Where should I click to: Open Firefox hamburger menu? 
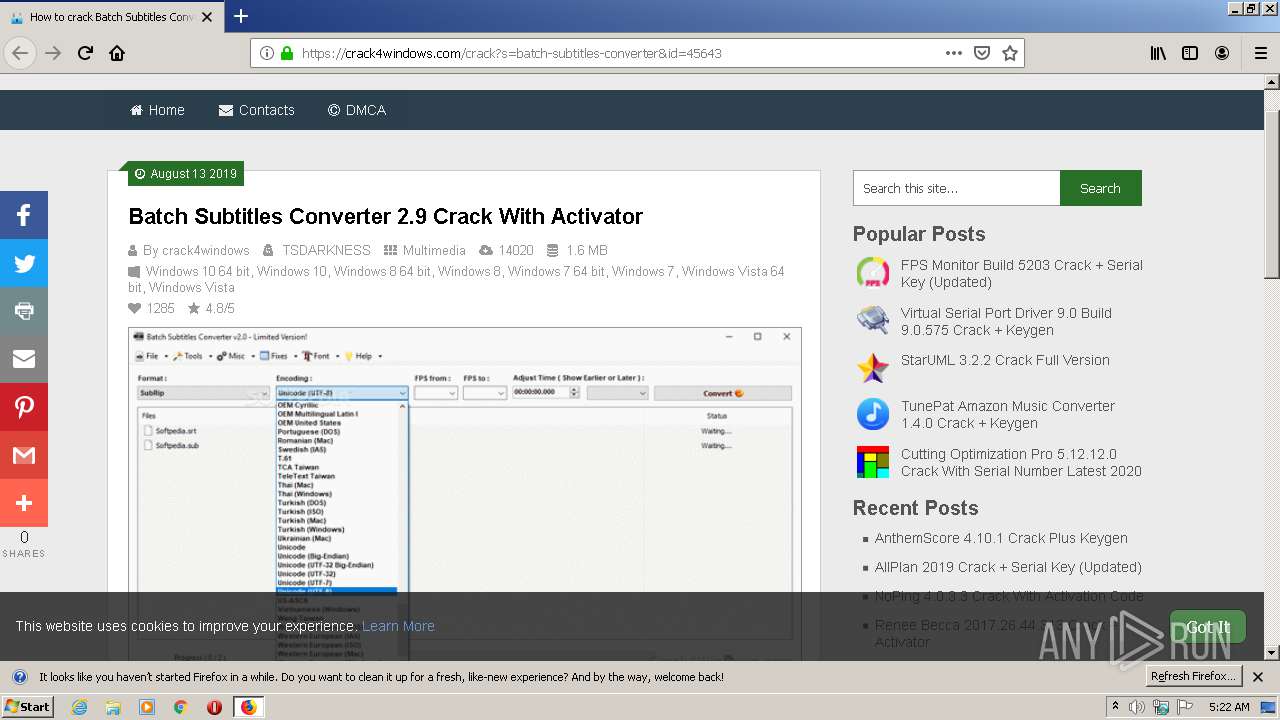point(1261,53)
